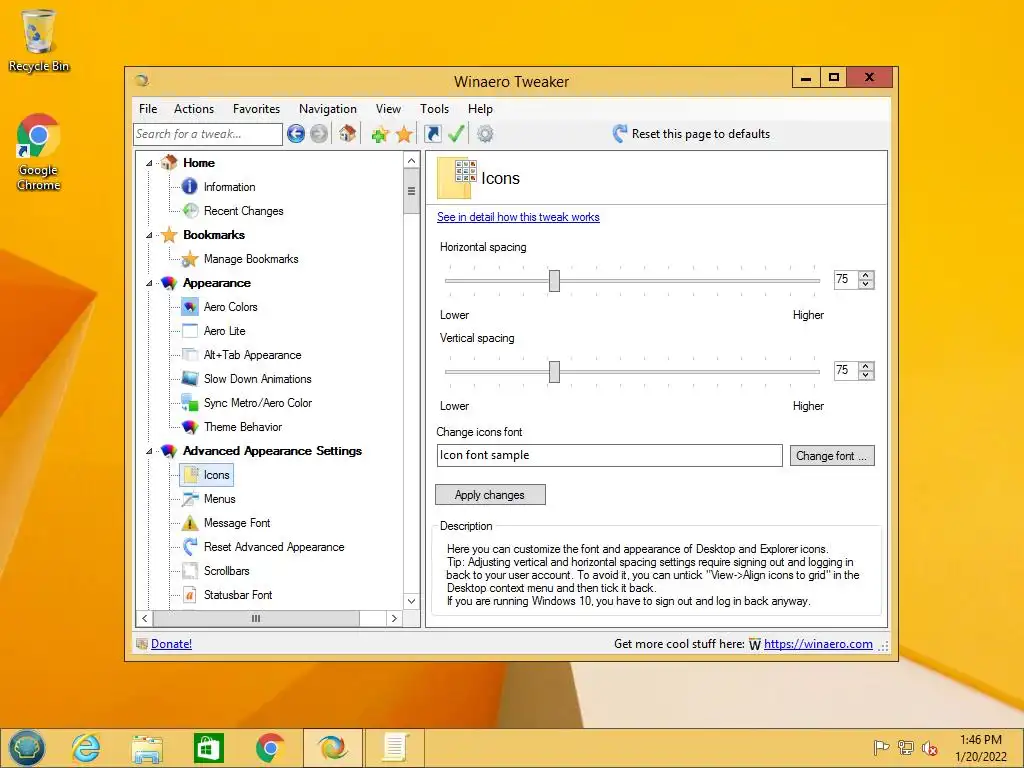
Task: Click the shortcut arrow toolbar icon
Action: point(432,134)
